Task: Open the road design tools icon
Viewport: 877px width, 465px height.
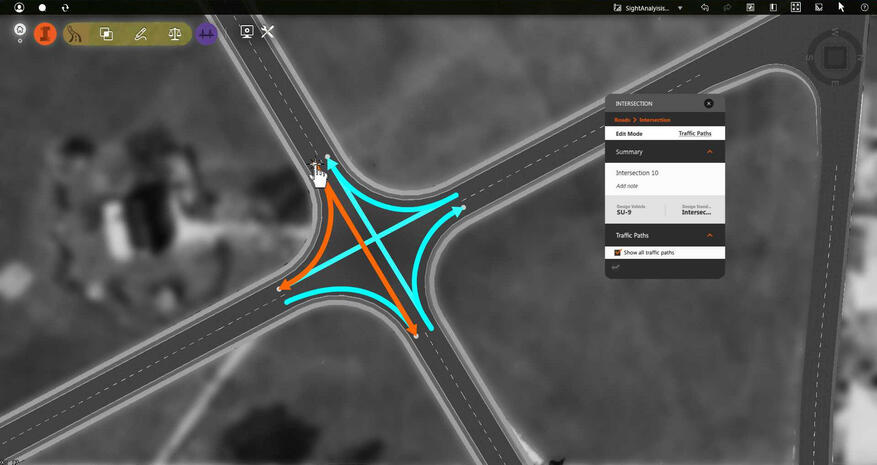Action: click(x=76, y=33)
